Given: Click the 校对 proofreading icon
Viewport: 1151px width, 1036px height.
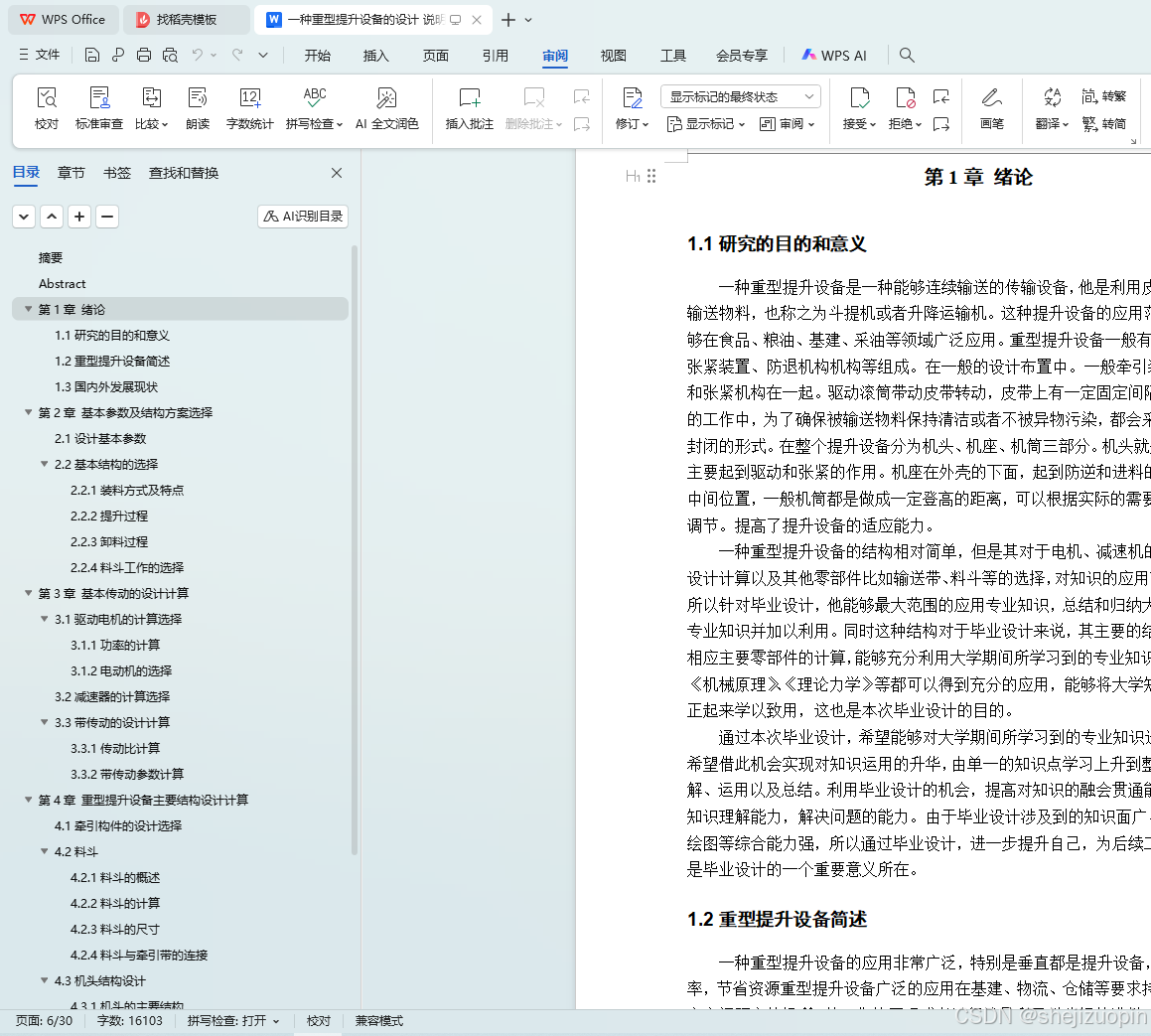Looking at the screenshot, I should (x=47, y=108).
